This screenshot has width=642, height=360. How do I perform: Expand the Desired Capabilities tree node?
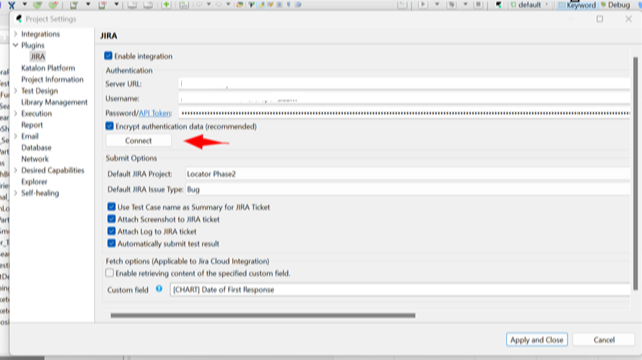pos(16,170)
